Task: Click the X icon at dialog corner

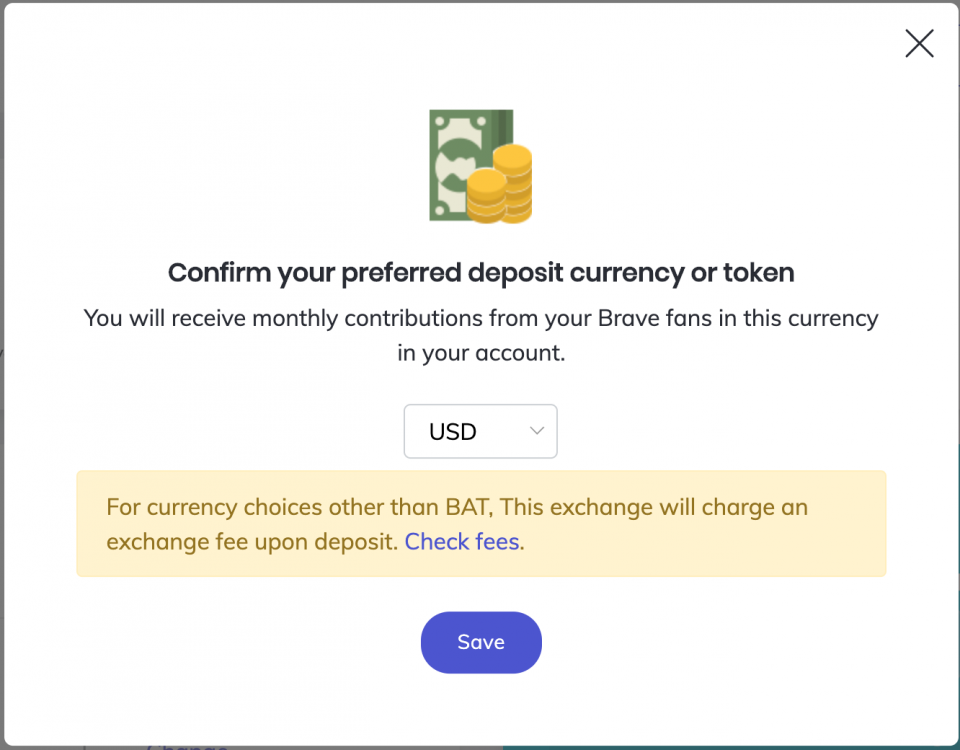Action: [919, 43]
